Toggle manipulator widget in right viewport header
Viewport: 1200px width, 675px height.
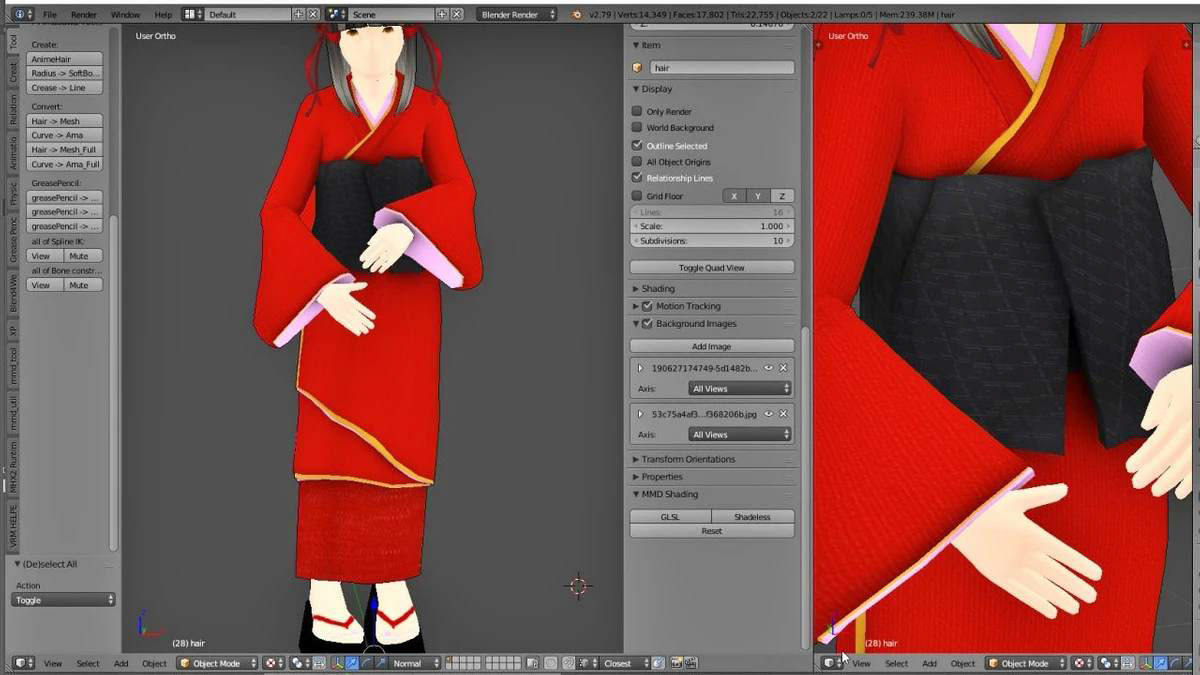tap(1146, 663)
